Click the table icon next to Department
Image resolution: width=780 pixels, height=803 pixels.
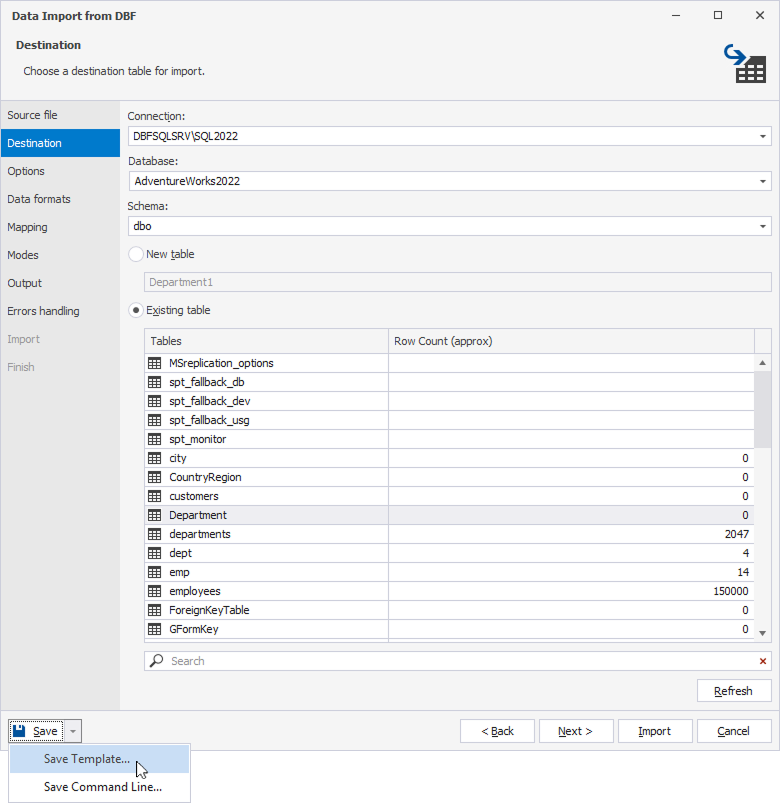(x=154, y=515)
